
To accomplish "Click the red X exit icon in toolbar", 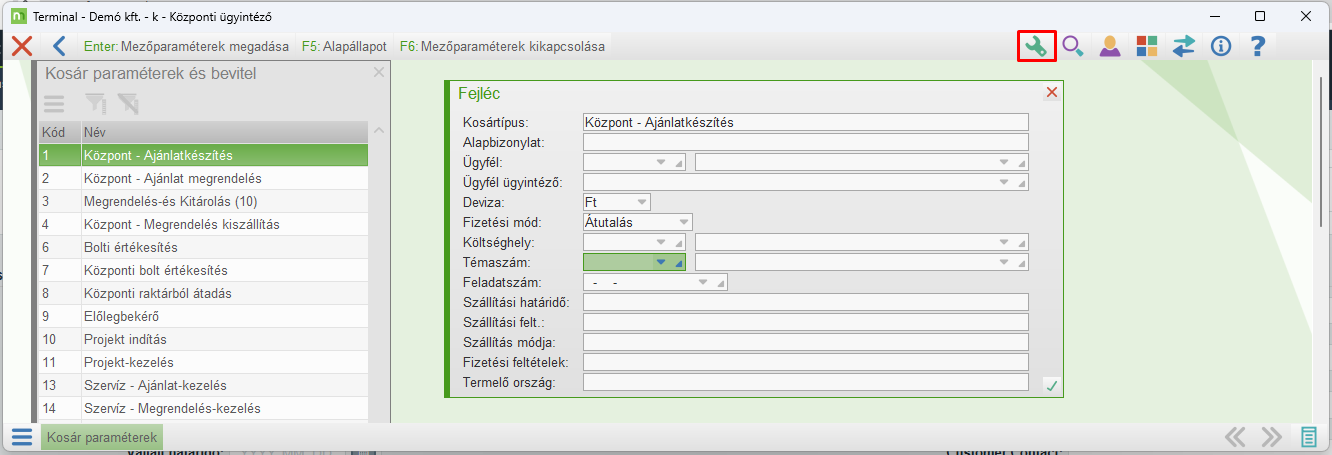I will [22, 46].
